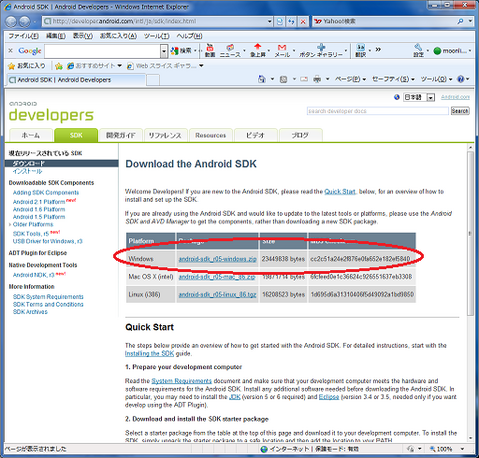The width and height of the screenshot is (479, 458).
Task: Click the Google toolbar search button
Action: pos(181,51)
